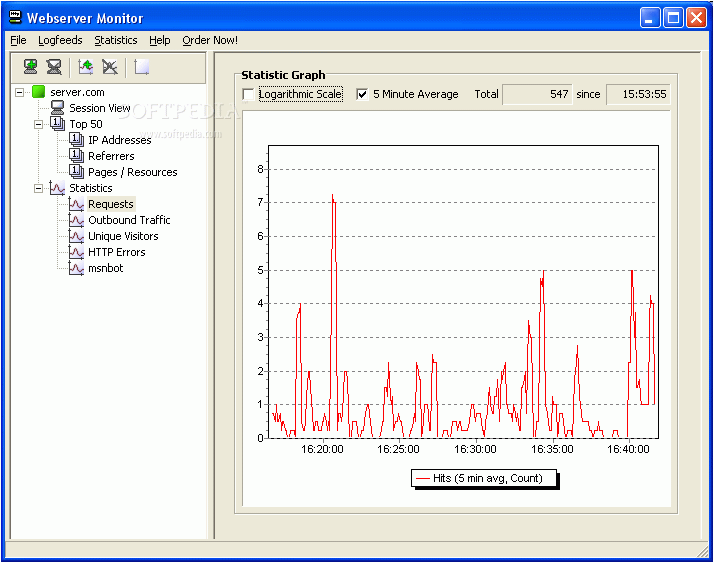714x562 pixels.
Task: View the Outbound Traffic statistic
Action: click(129, 220)
